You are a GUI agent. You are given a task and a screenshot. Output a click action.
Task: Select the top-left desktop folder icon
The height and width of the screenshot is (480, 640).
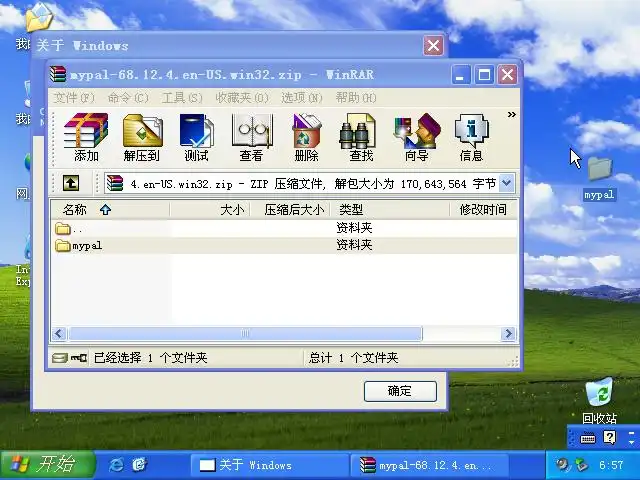[38, 17]
